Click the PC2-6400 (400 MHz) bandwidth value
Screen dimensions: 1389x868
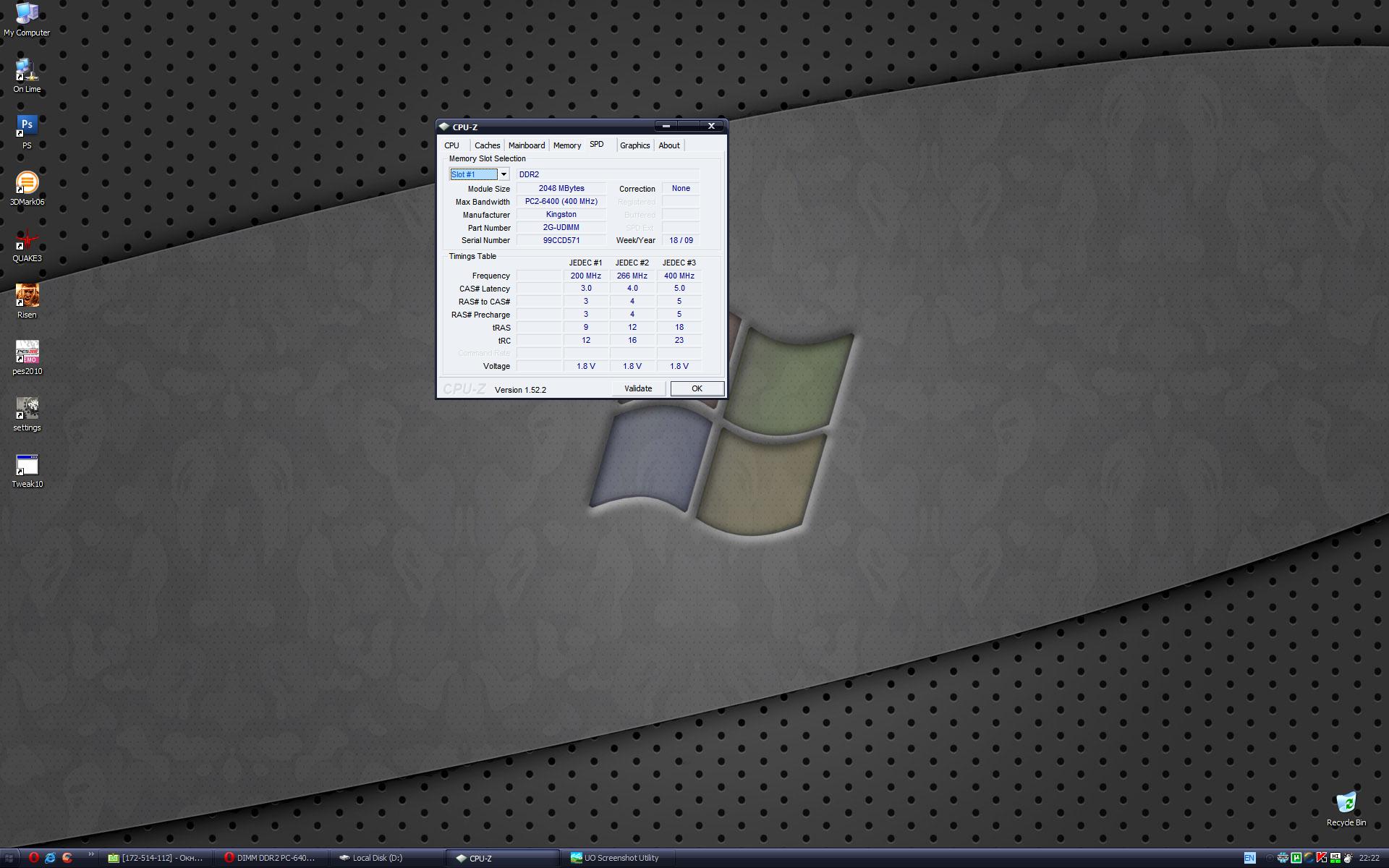point(561,201)
